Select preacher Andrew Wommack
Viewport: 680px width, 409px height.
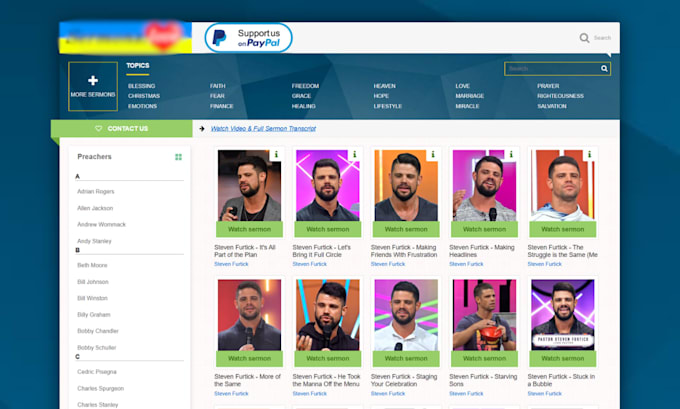[x=101, y=224]
